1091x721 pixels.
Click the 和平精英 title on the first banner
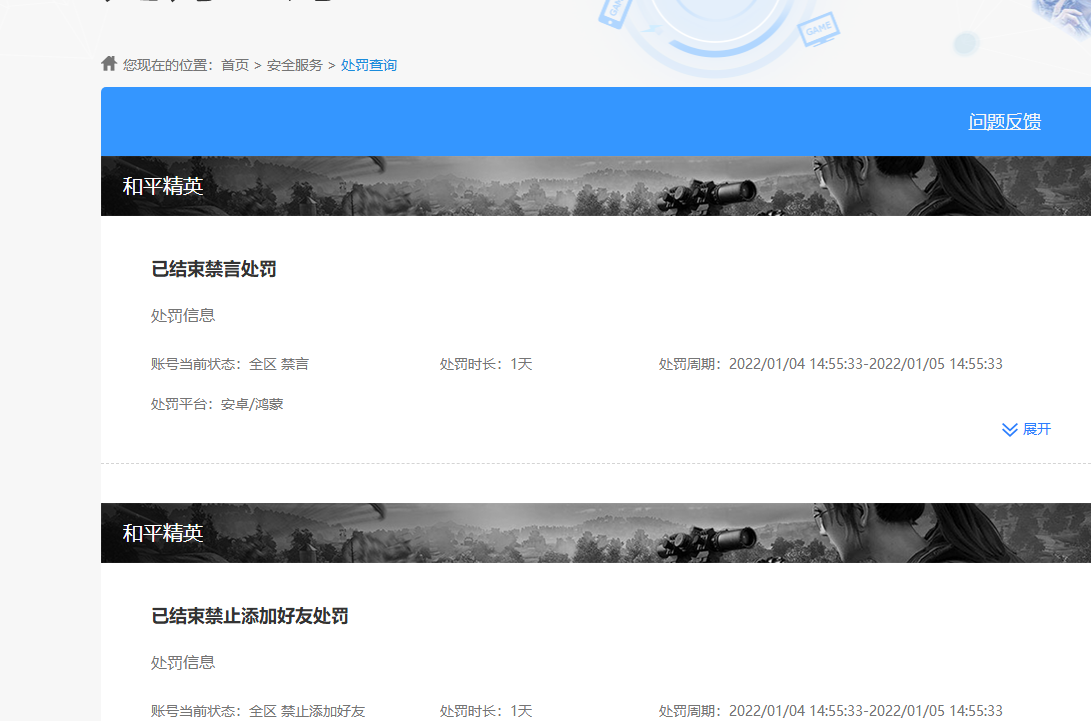[163, 184]
